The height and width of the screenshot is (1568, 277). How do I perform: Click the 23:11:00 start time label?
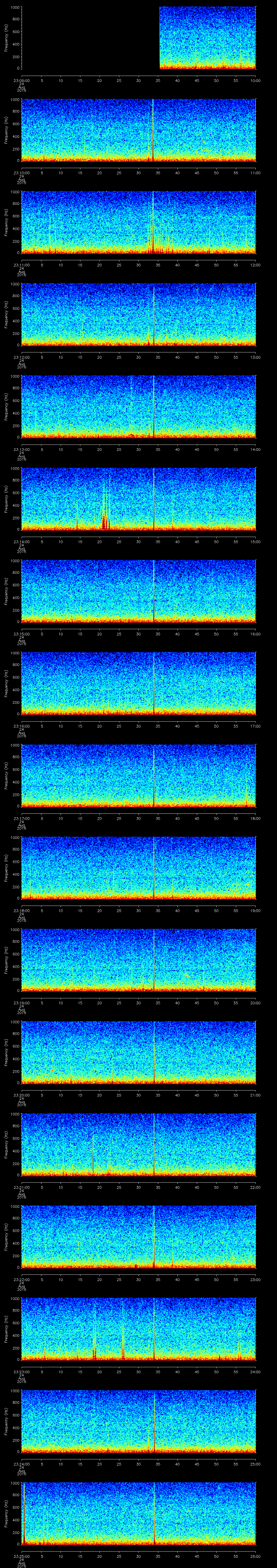22,265
